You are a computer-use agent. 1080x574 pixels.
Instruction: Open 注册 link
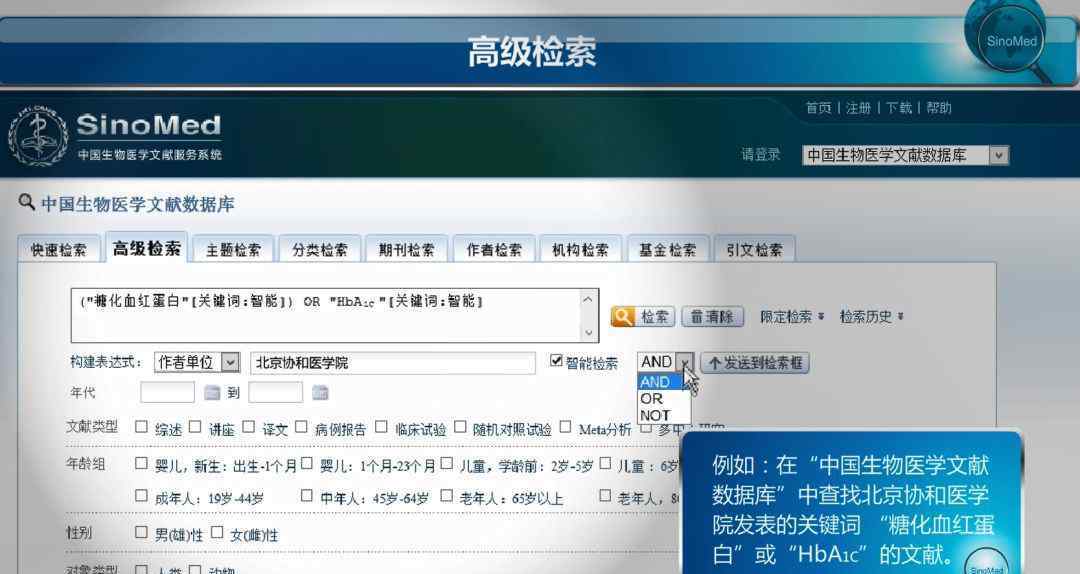[858, 107]
